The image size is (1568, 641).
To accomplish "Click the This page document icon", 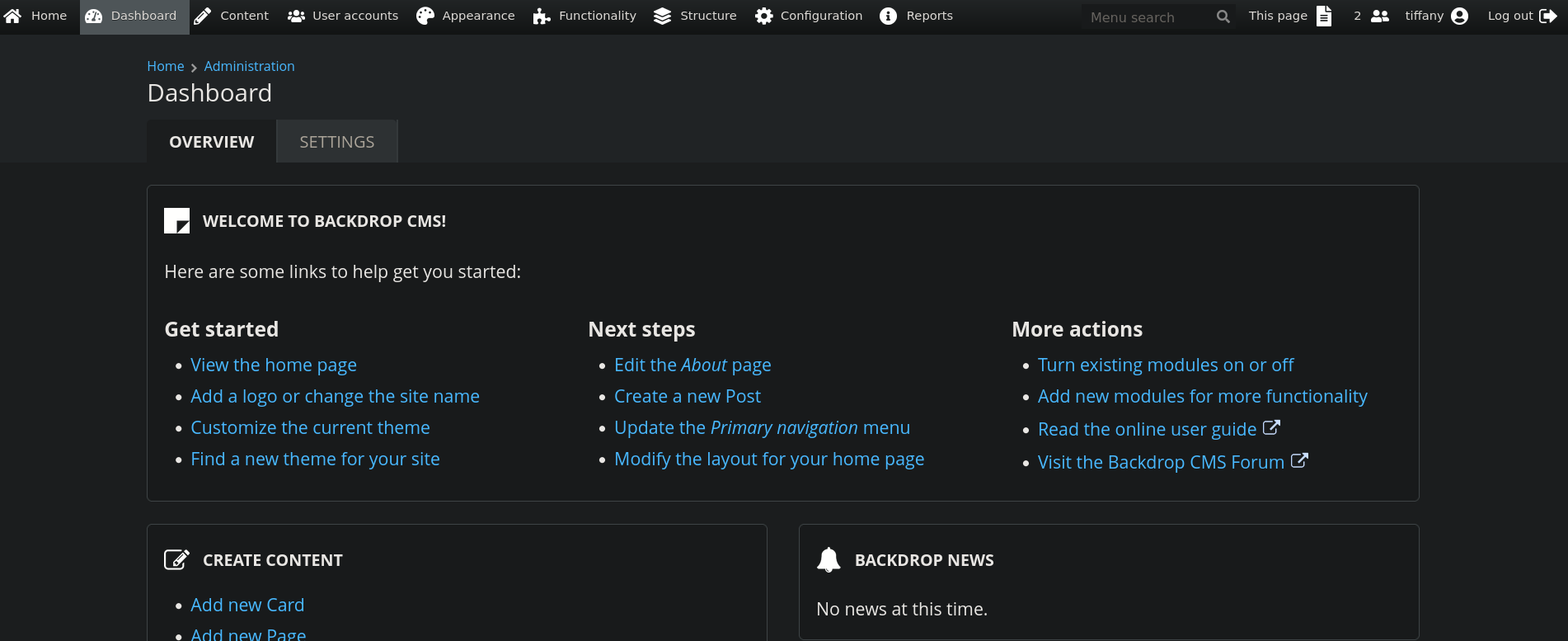I will (x=1324, y=16).
